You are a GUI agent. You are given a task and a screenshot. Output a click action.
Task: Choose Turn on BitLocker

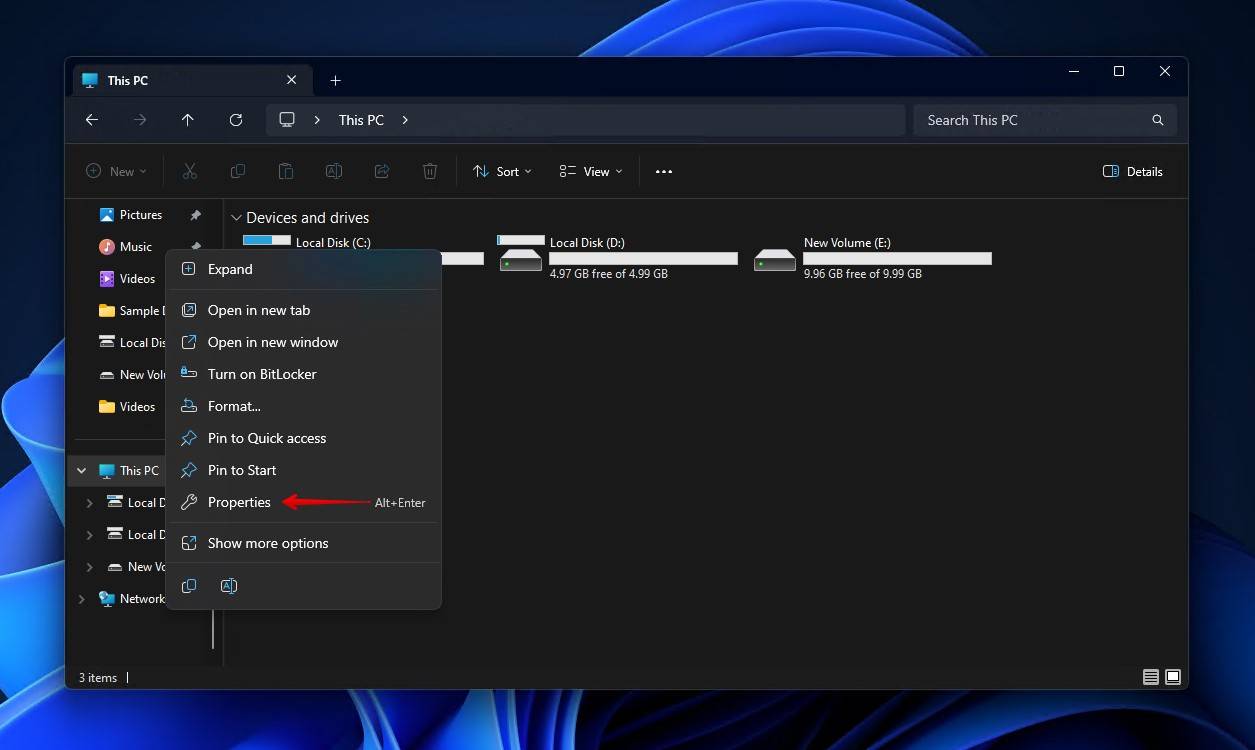[304, 374]
